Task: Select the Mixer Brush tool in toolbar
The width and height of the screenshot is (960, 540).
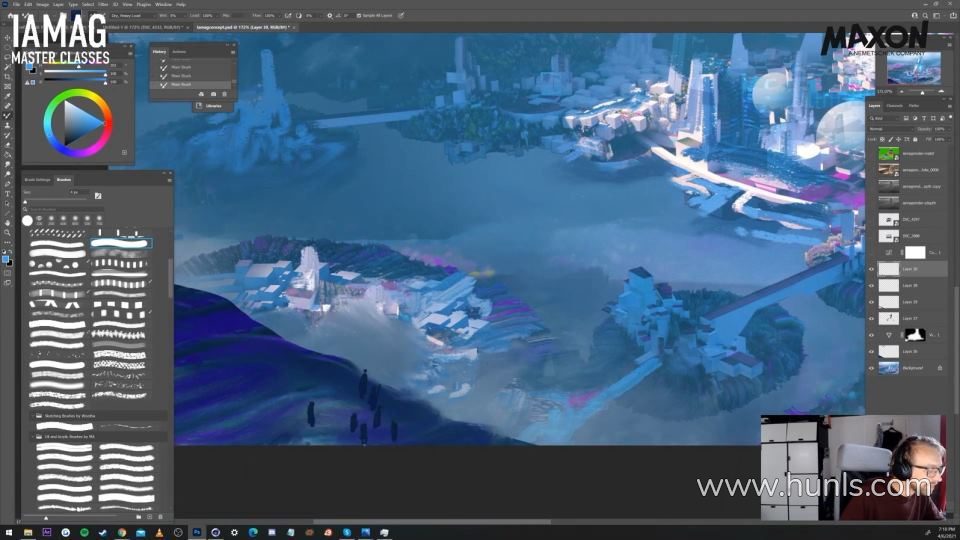Action: click(x=7, y=116)
